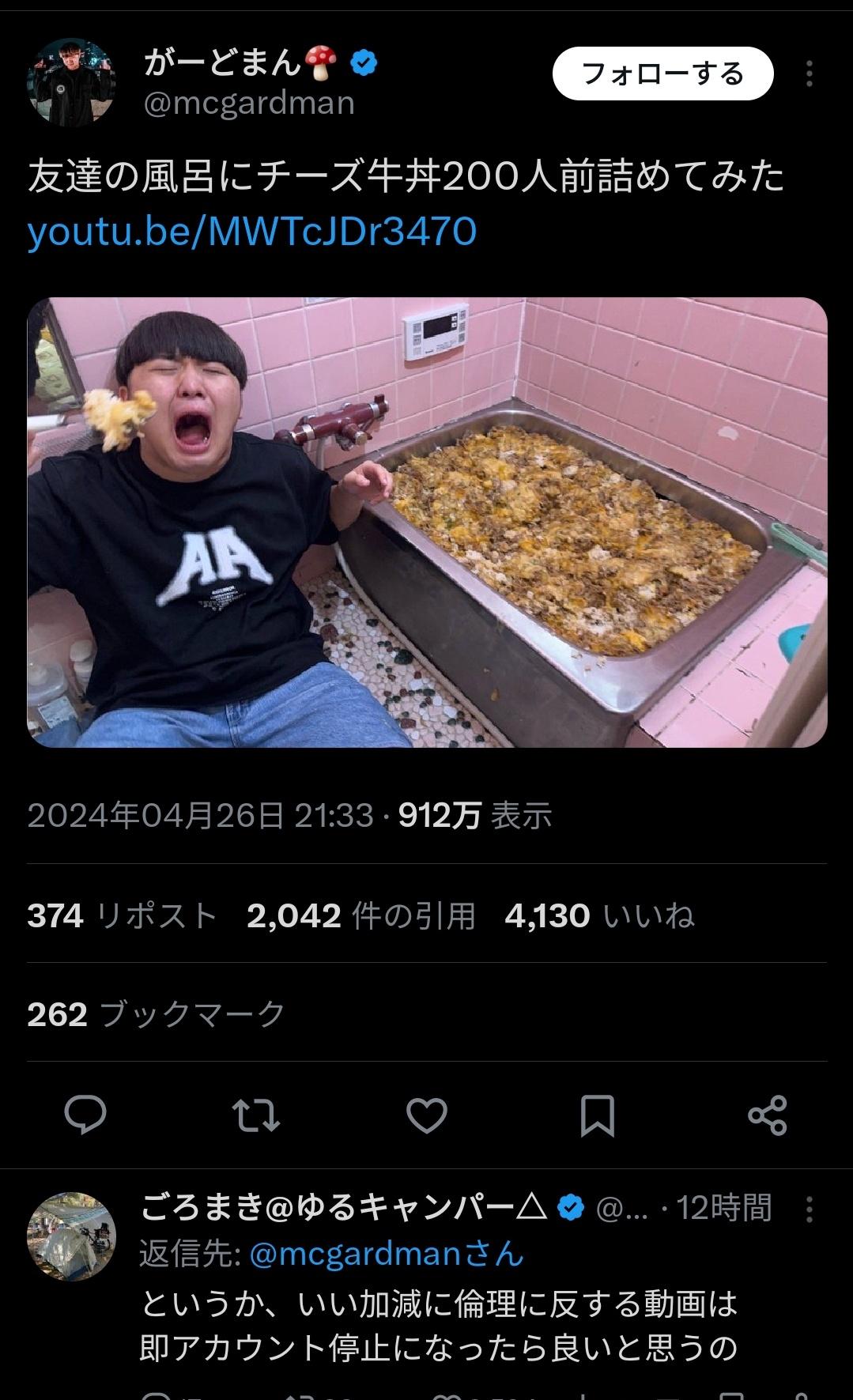
Task: Bookmark the tweet with bookmark icon
Action: [597, 1115]
